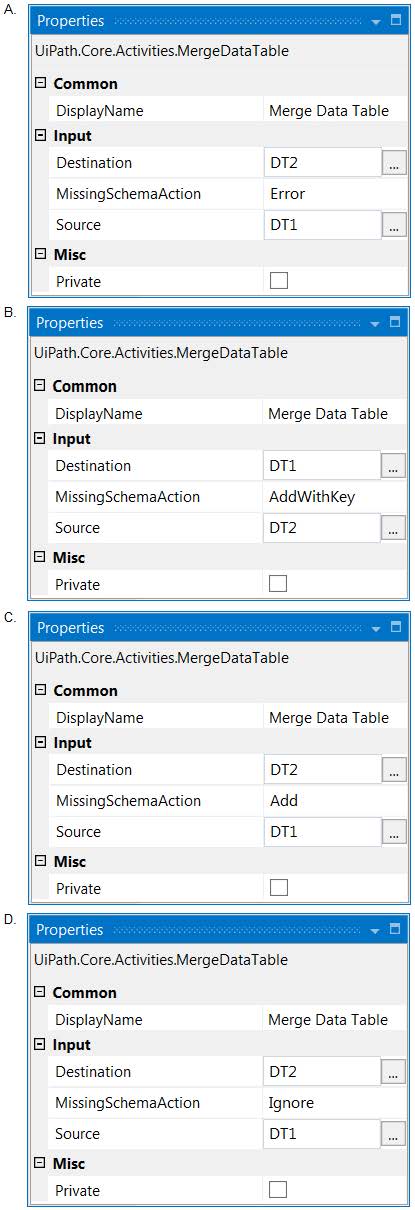Collapse the Misc section in panel B
Viewport: 415px width, 1210px height.
click(x=40, y=557)
